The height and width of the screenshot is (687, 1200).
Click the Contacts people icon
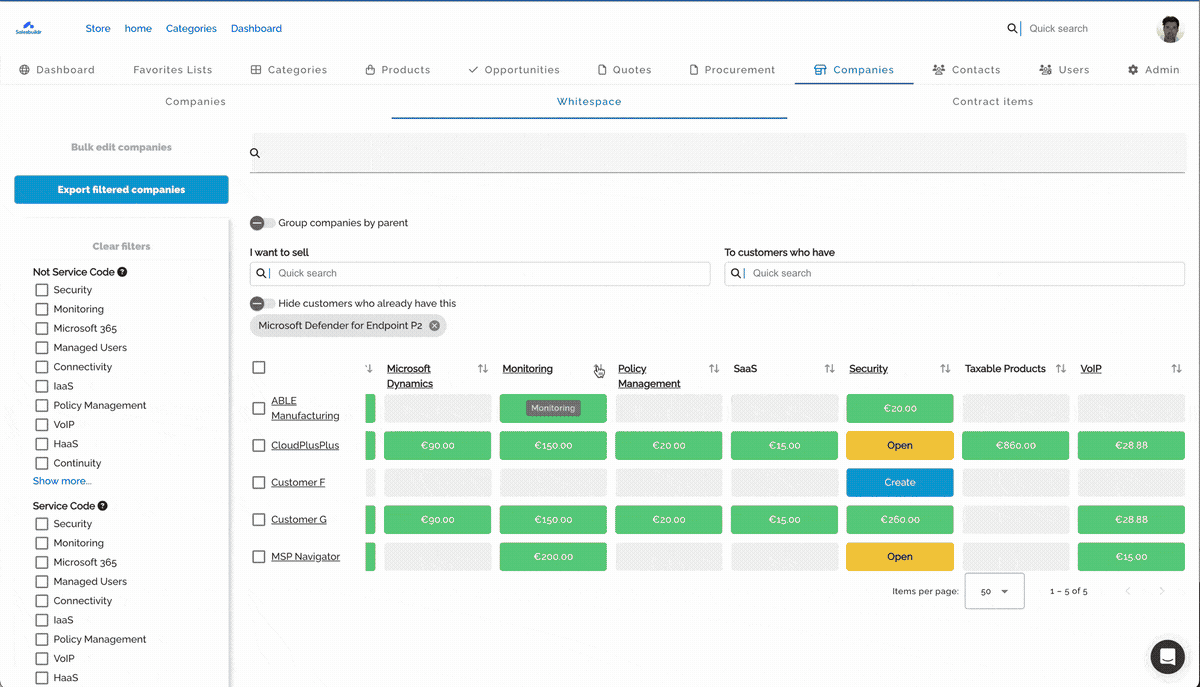(x=939, y=70)
